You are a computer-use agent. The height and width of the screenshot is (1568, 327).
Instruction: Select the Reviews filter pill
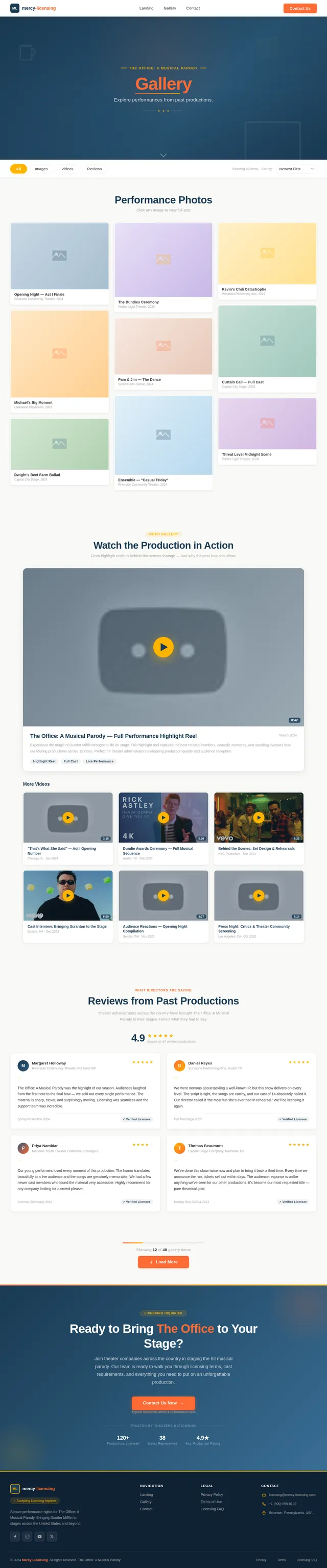(94, 169)
